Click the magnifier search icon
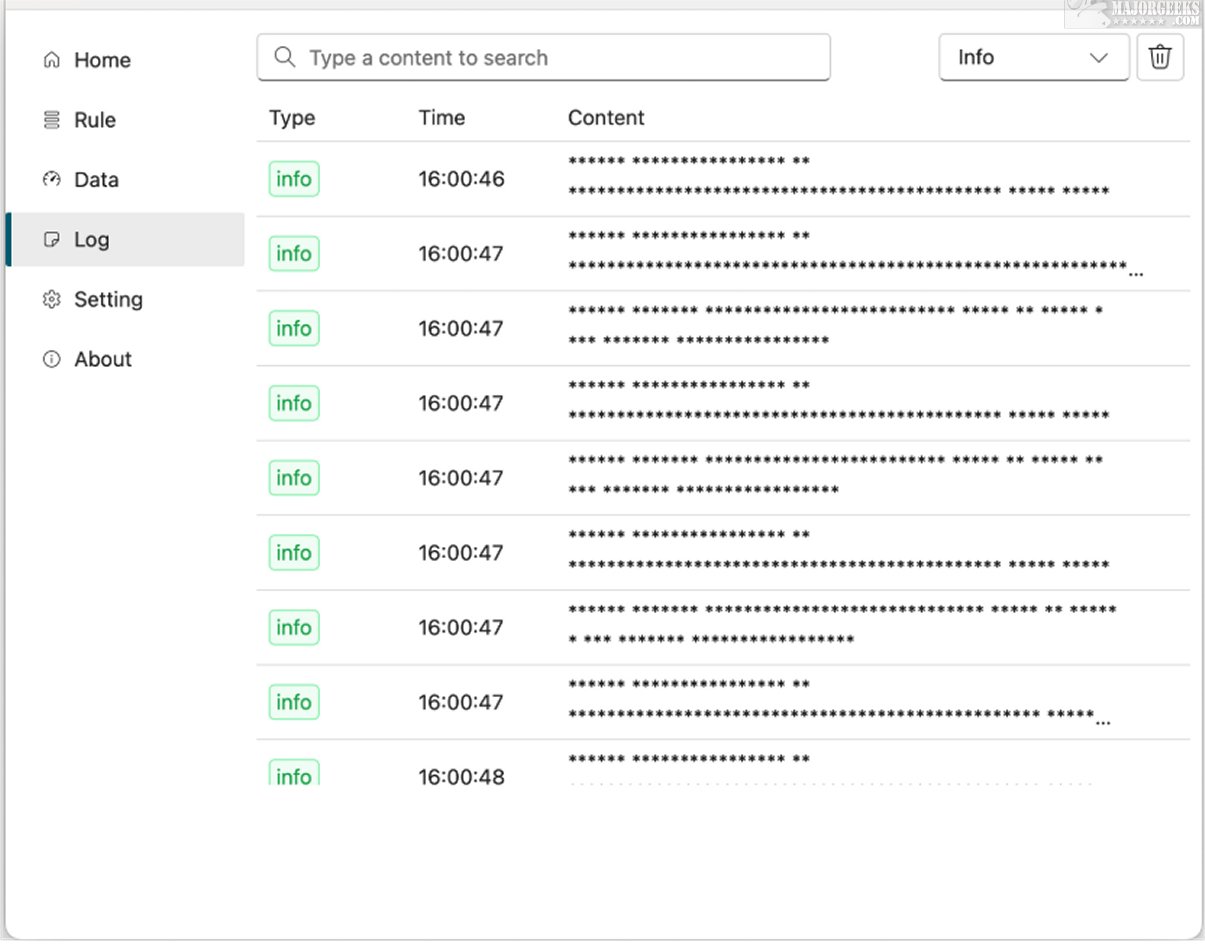Image resolution: width=1205 pixels, height=944 pixels. [x=285, y=58]
